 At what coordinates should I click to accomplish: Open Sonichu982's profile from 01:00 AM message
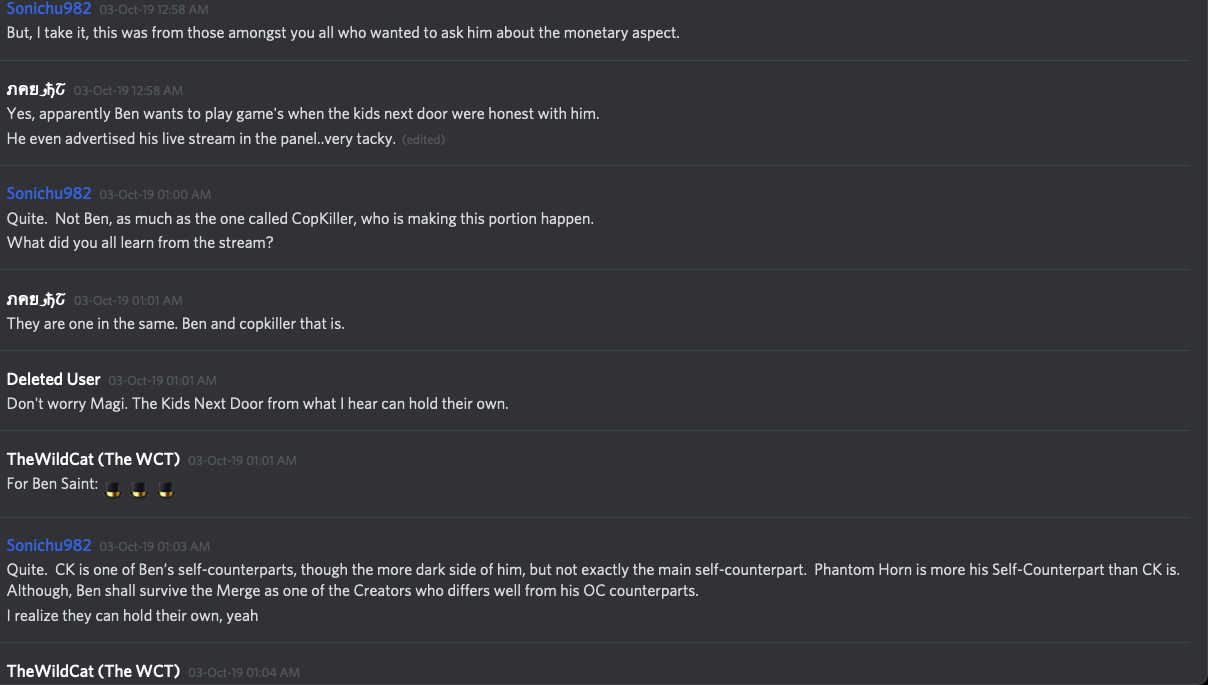[49, 193]
